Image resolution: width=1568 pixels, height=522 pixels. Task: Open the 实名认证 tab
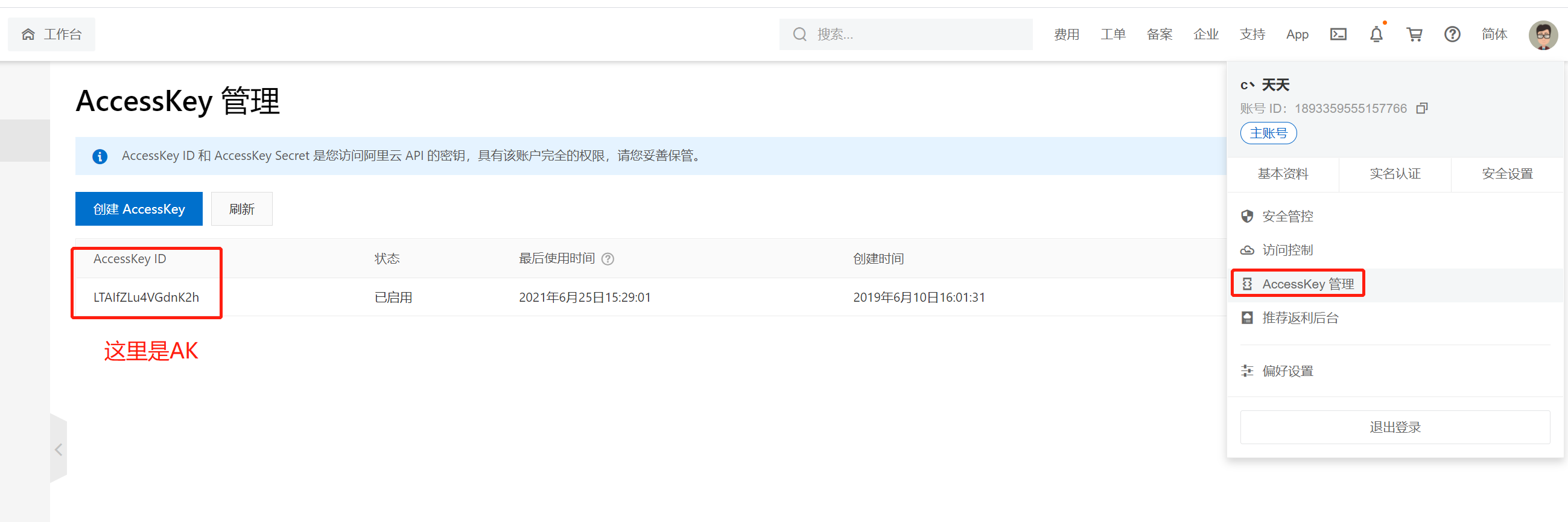[1394, 174]
